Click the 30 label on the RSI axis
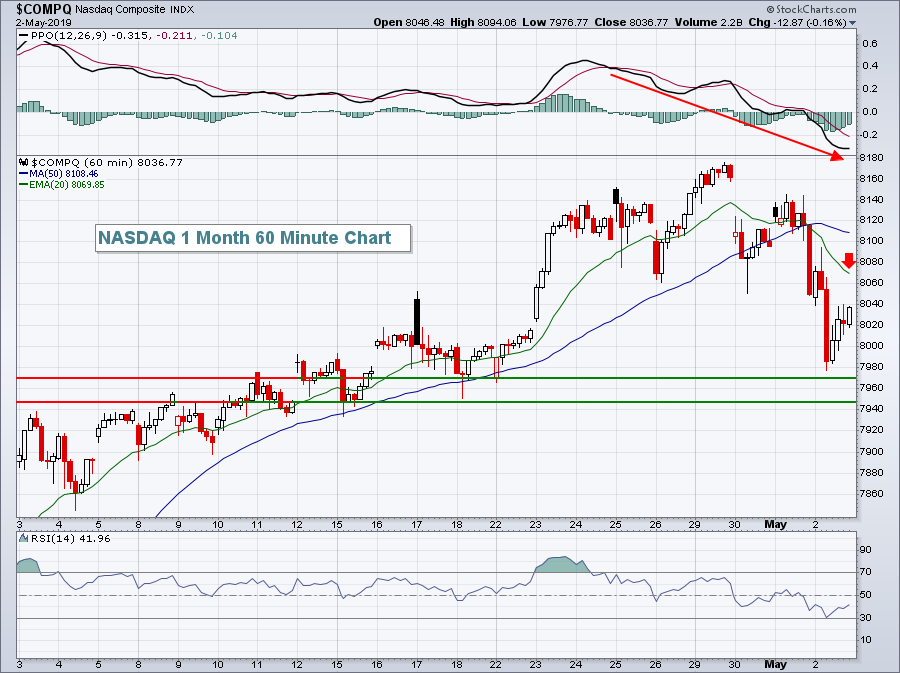Image resolution: width=900 pixels, height=673 pixels. click(866, 617)
